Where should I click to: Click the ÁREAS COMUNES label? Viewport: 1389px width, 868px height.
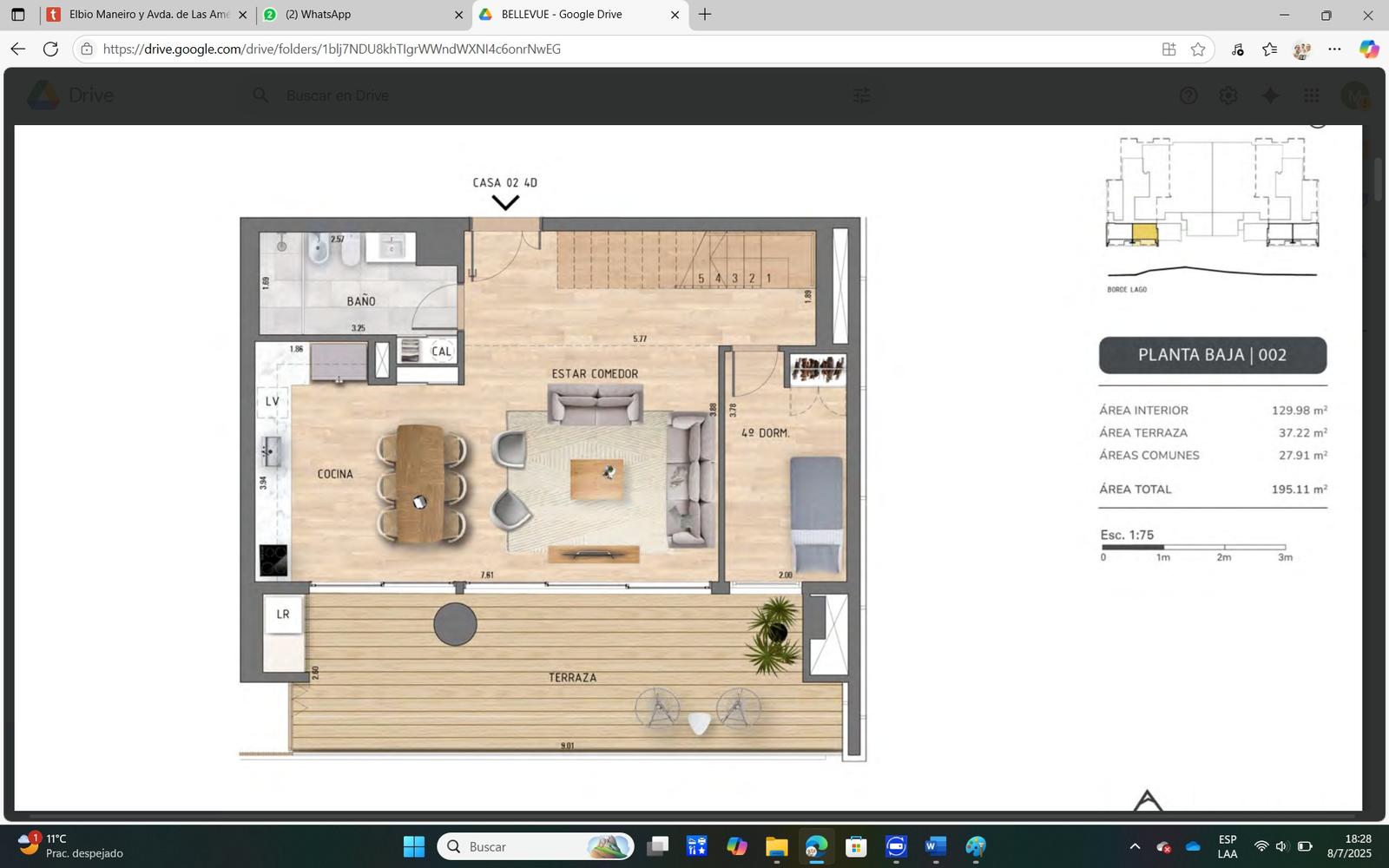(1149, 456)
